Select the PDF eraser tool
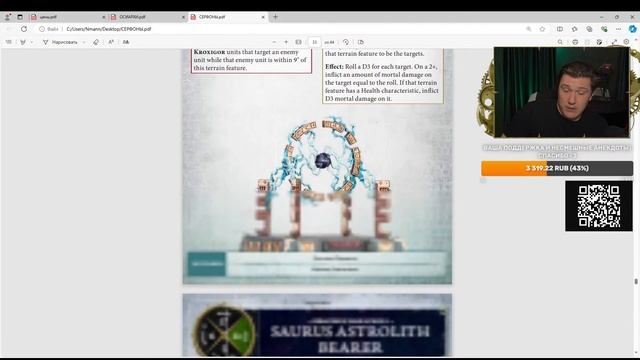 (x=96, y=42)
